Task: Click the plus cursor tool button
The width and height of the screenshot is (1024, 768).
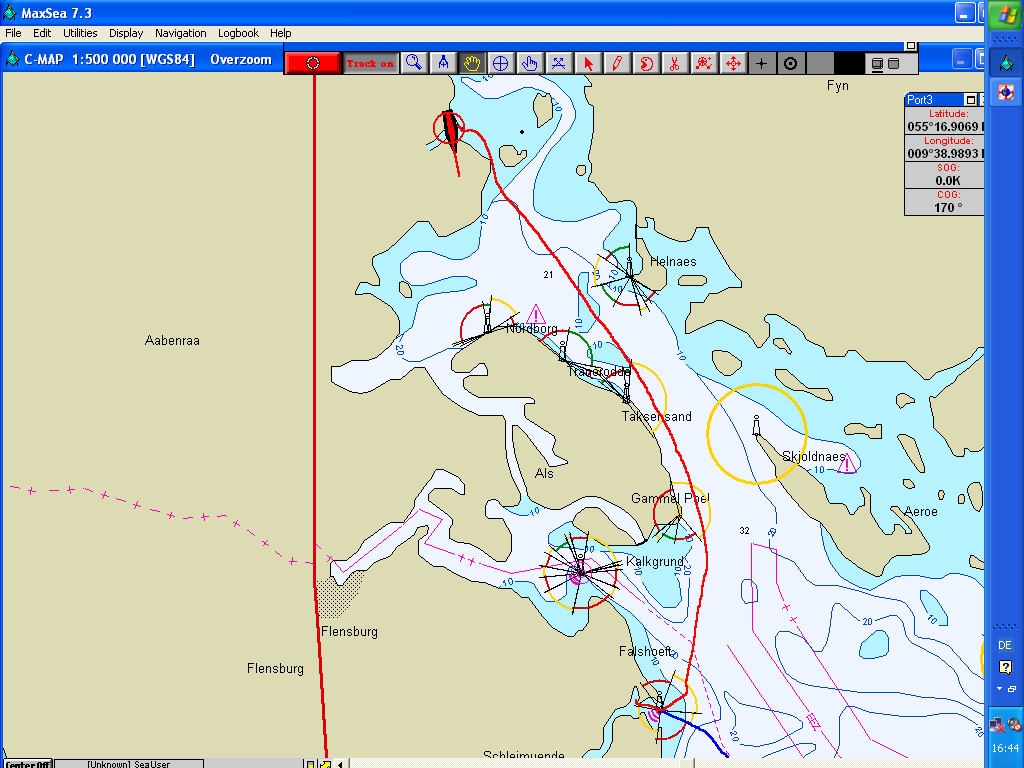Action: pos(761,63)
